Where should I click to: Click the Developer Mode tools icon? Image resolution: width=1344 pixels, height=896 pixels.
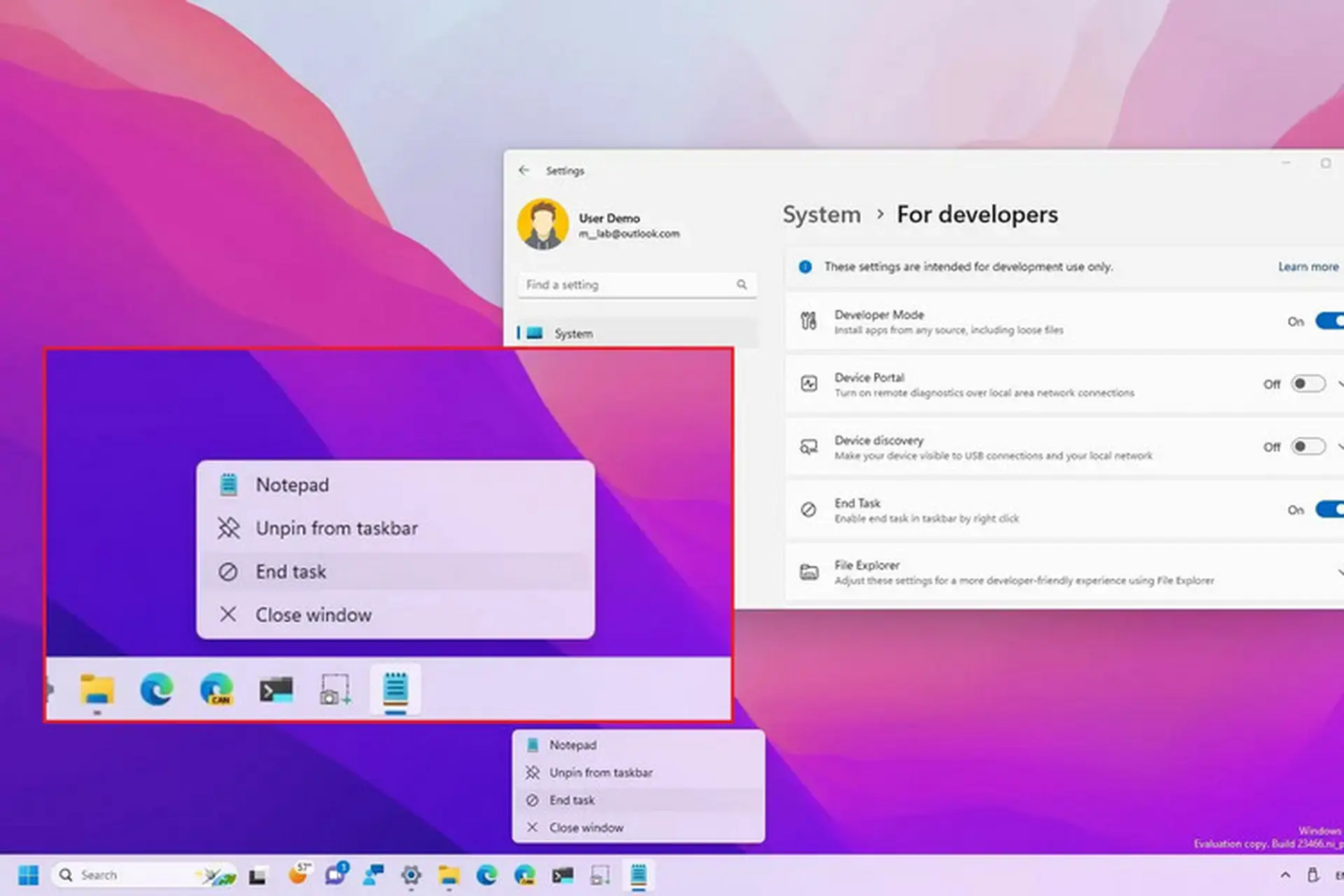pos(808,321)
